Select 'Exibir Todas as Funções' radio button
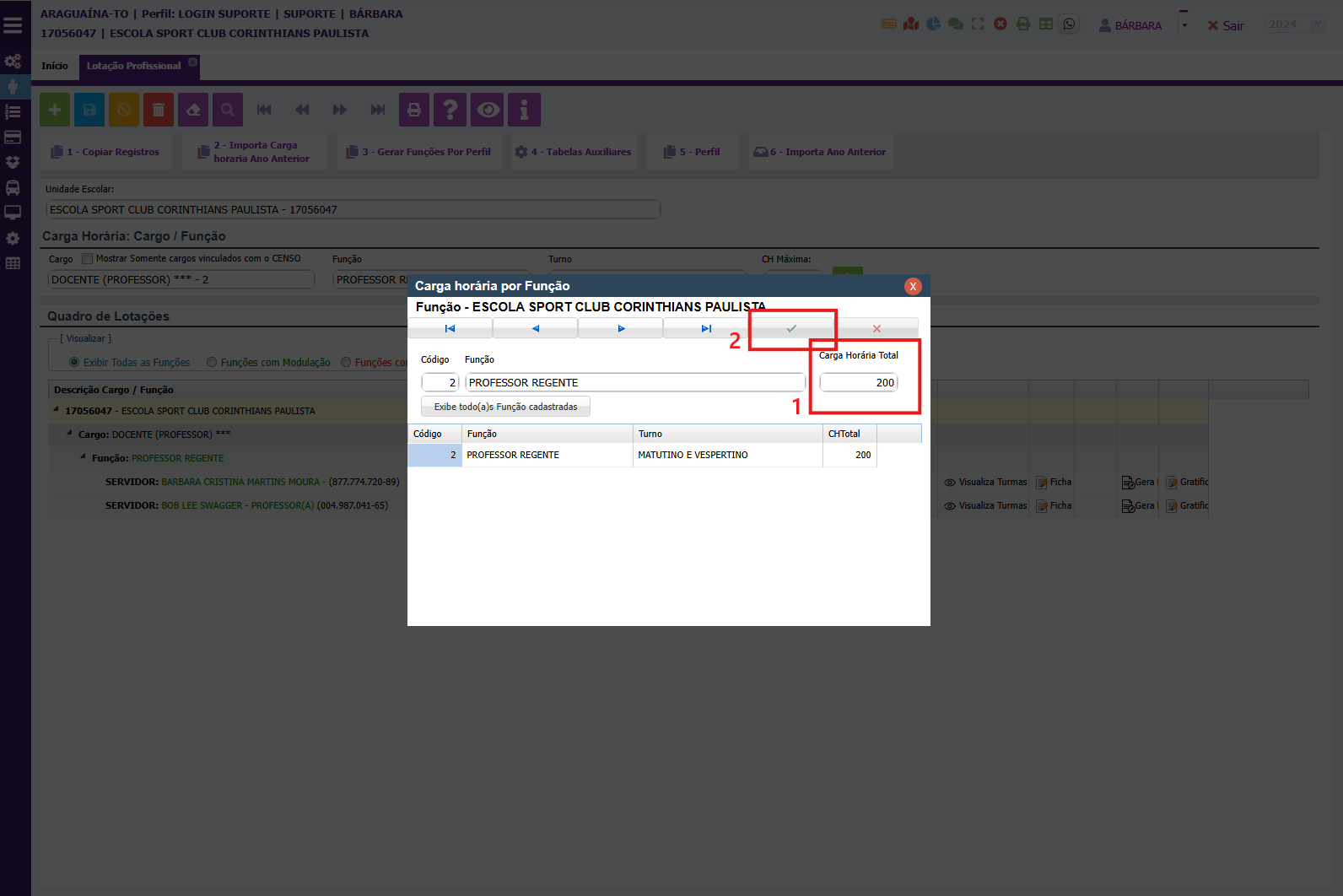The width and height of the screenshot is (1343, 896). (74, 362)
